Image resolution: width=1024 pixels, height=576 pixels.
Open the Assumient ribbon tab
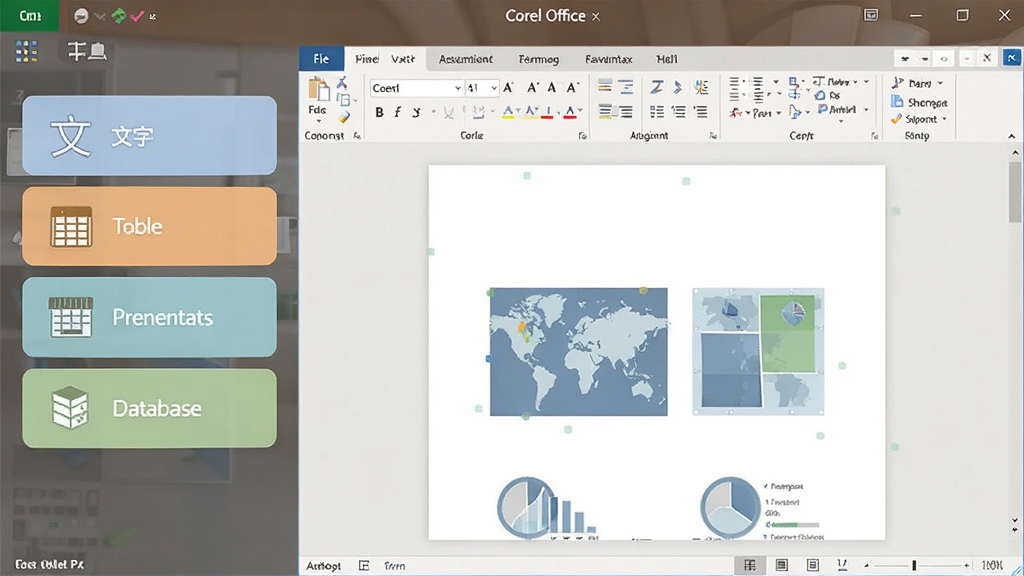pos(466,59)
